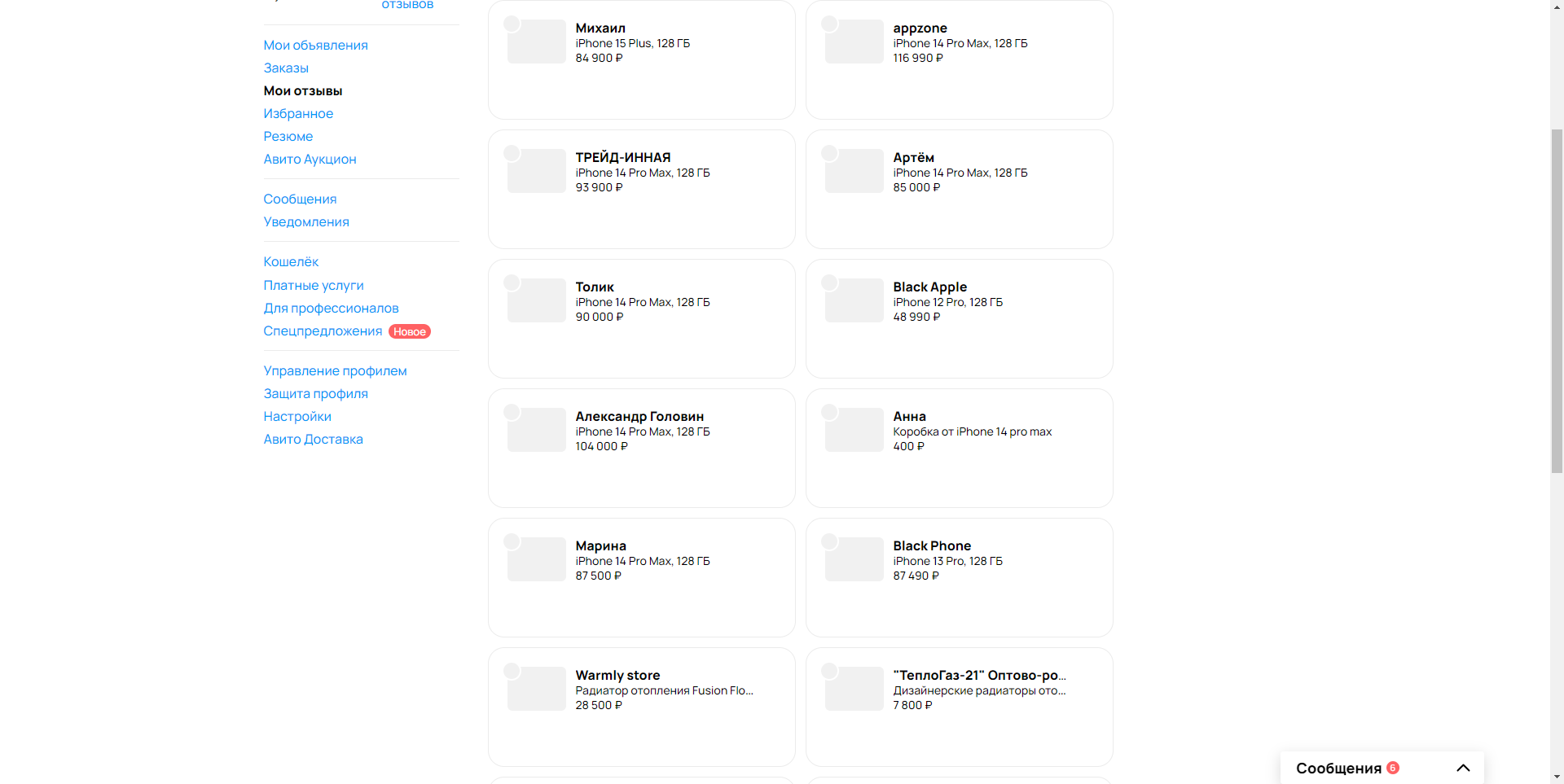This screenshot has height=784, width=1564.
Task: Open Заказы section
Action: (286, 68)
